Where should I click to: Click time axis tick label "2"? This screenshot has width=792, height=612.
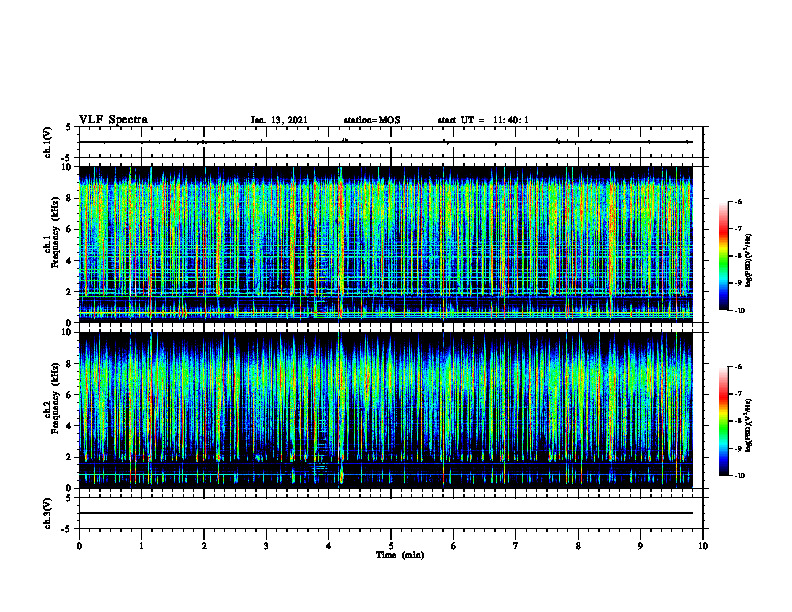204,546
